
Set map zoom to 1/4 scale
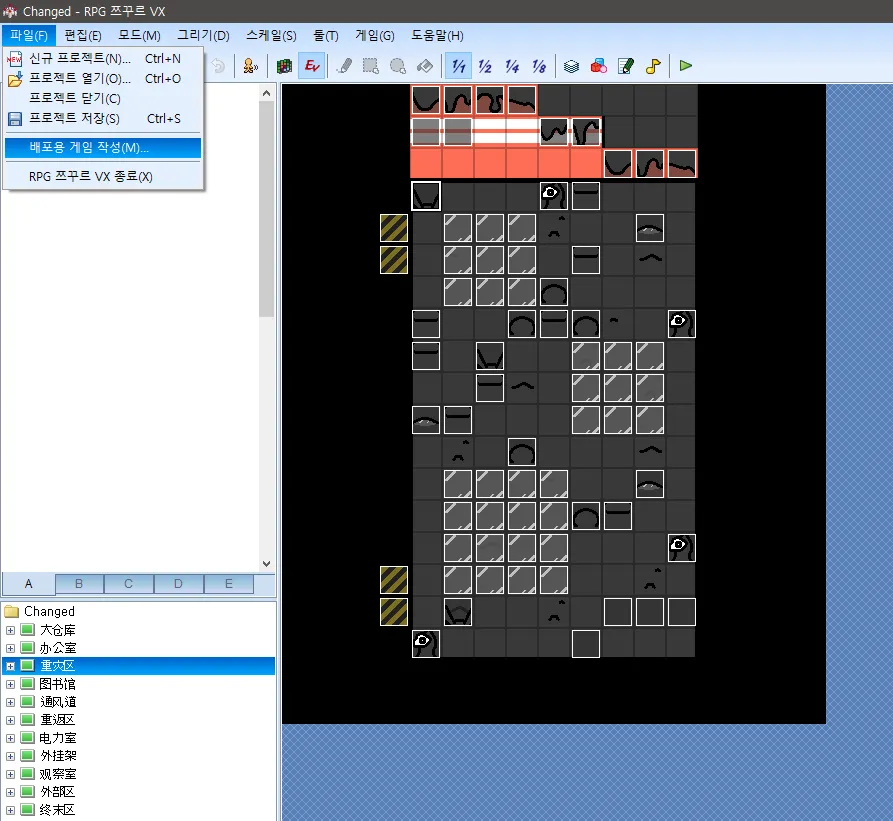click(x=512, y=66)
